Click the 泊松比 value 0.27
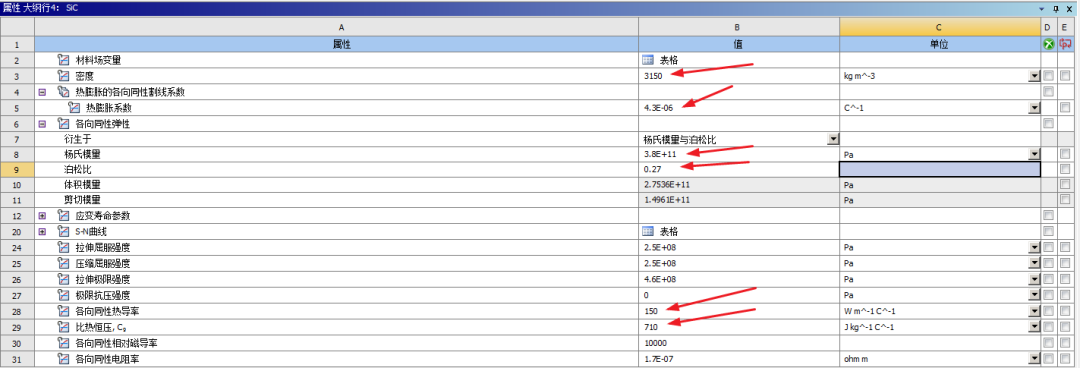Image resolution: width=1080 pixels, height=368 pixels. coord(651,169)
